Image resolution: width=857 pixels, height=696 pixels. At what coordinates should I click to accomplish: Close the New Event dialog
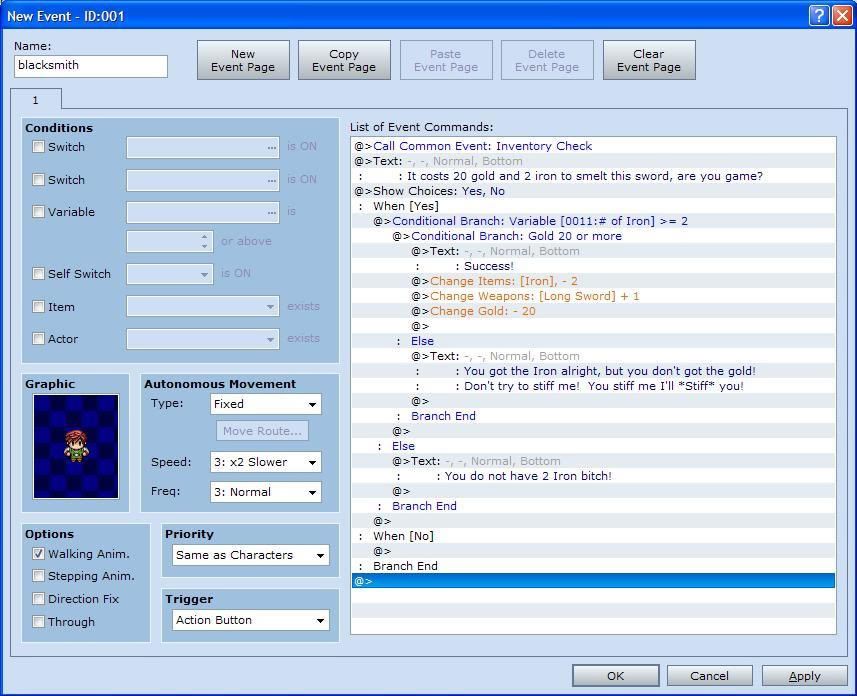842,15
